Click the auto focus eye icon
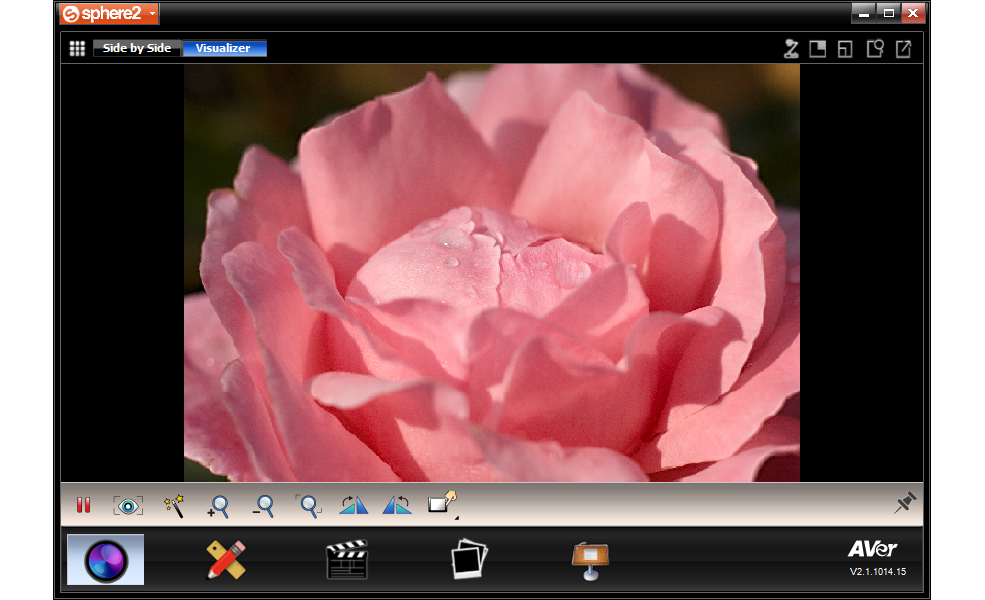This screenshot has width=985, height=600. coord(128,506)
